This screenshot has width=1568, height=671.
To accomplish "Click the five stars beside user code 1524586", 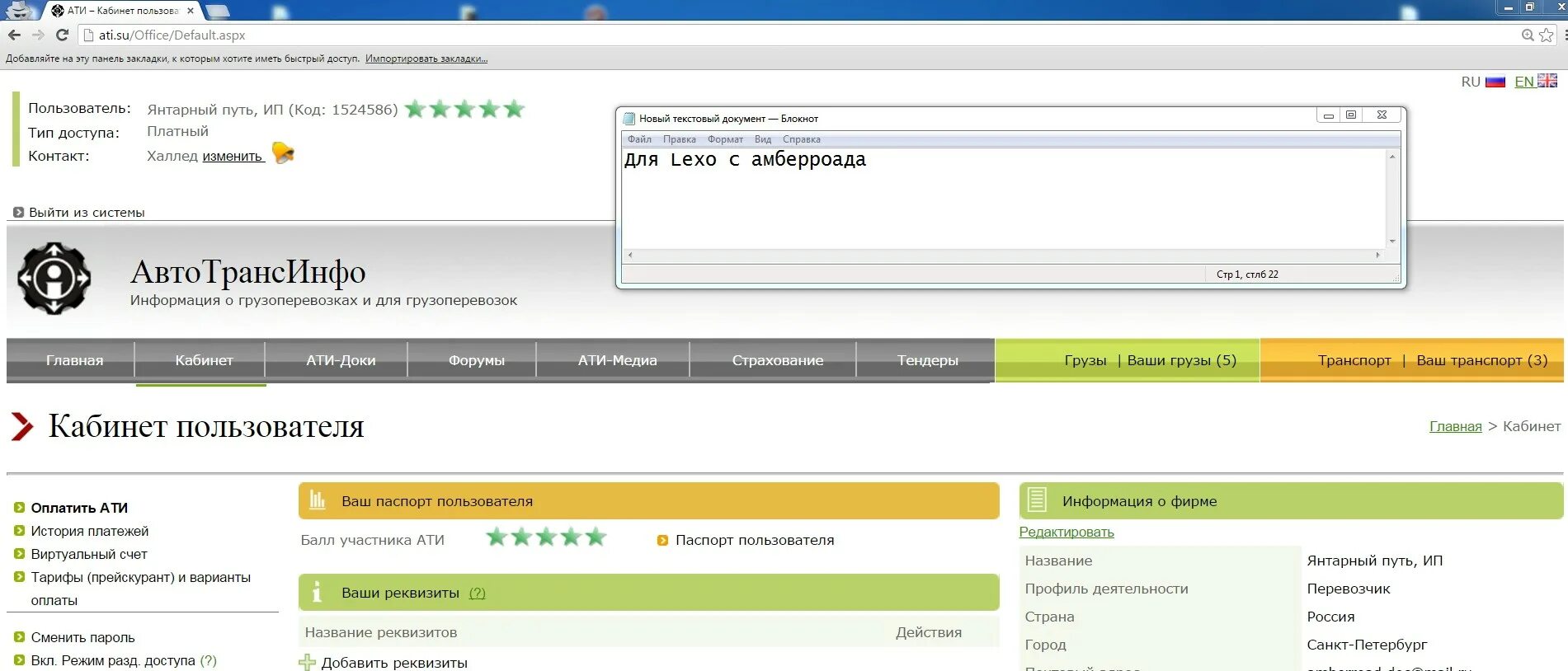I will (464, 109).
